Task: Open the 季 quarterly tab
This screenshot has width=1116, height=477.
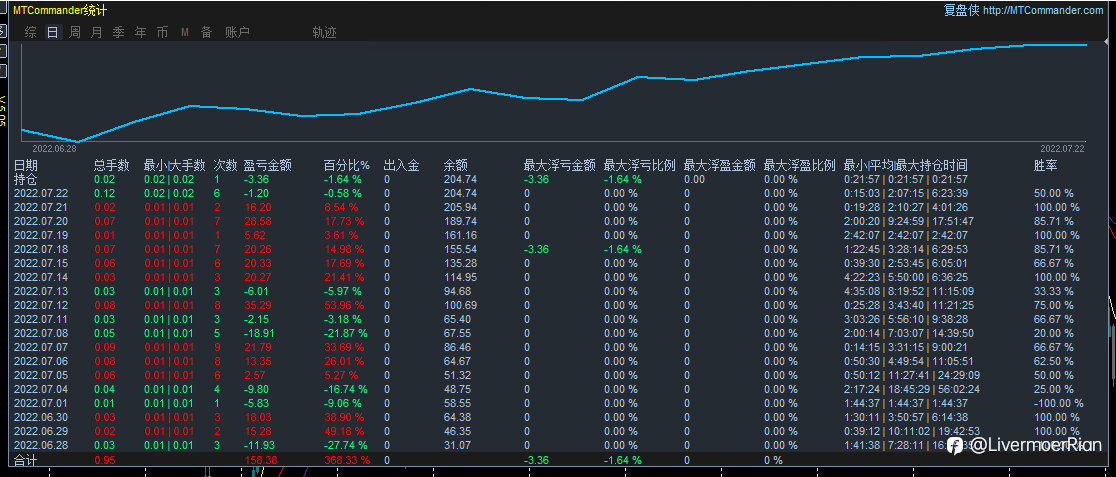Action: click(x=118, y=32)
